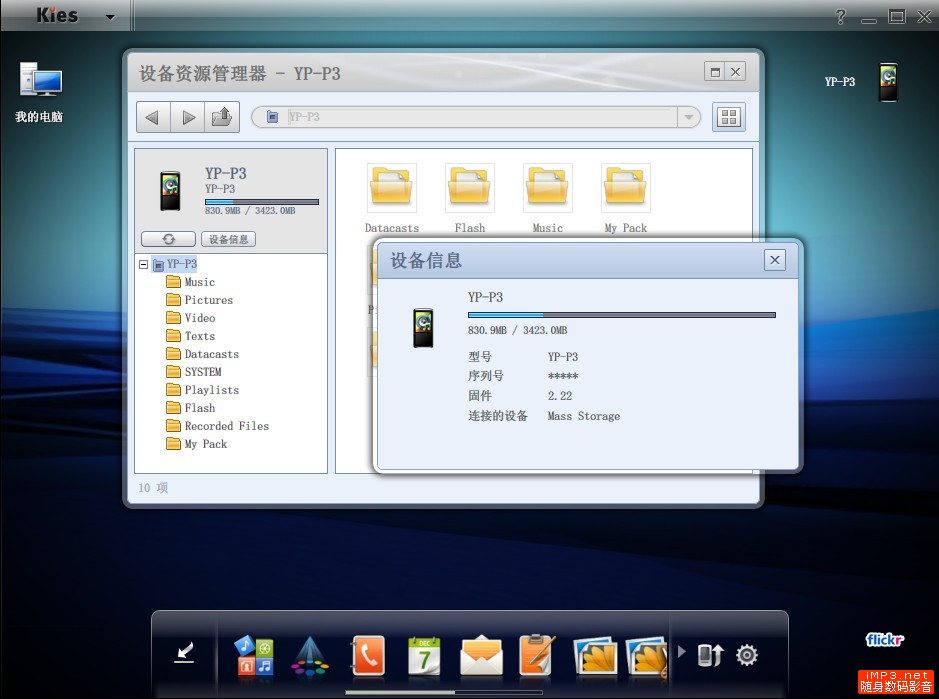Expand the dock overflow arrow
Viewport: 939px width, 699px height.
coord(682,654)
